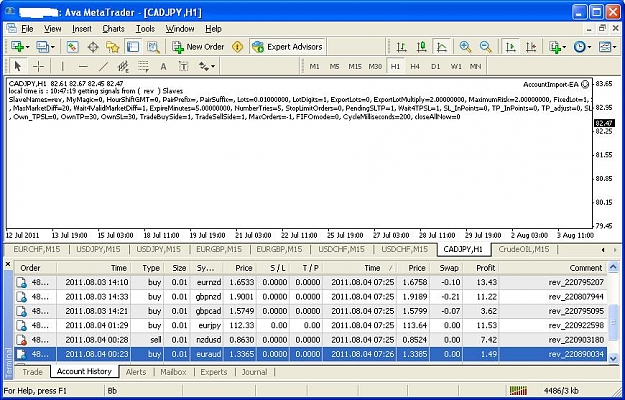
Task: Open the Charts menu
Action: [x=114, y=29]
